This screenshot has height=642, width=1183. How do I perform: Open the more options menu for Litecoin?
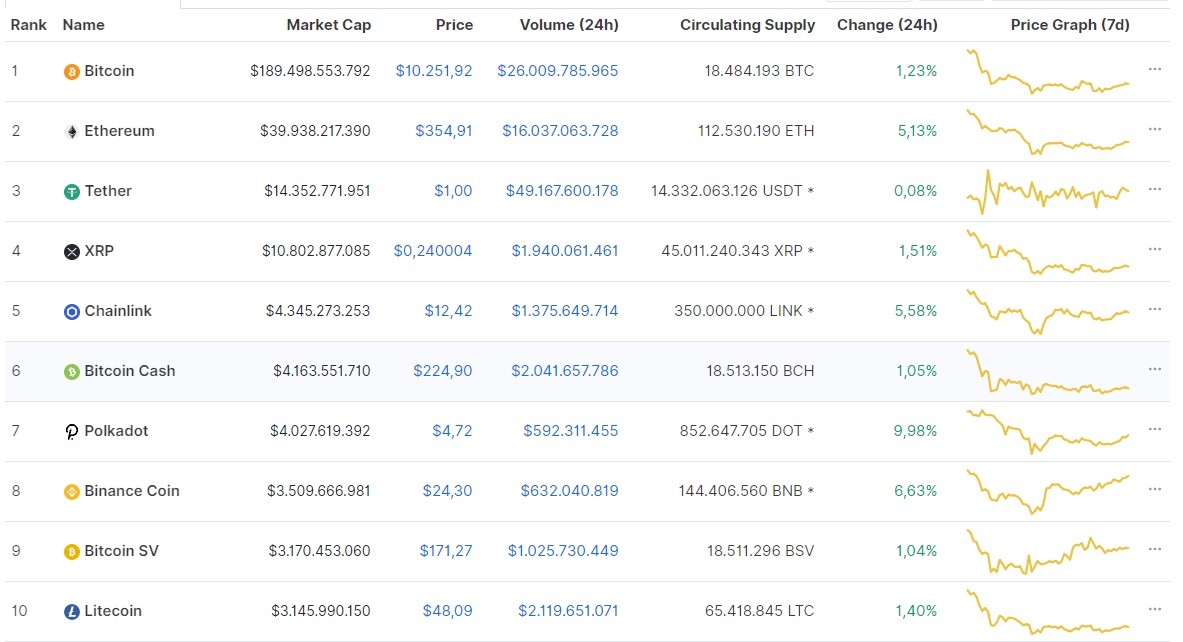click(x=1155, y=611)
